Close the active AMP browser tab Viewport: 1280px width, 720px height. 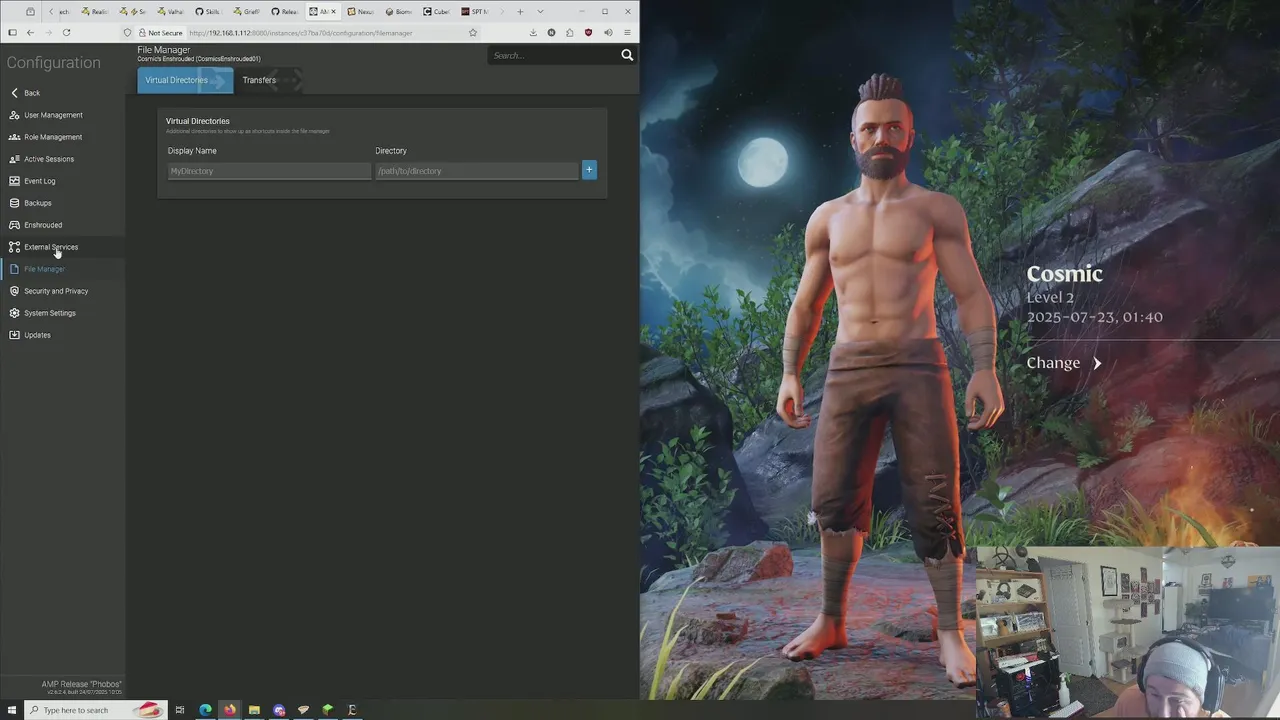pyautogui.click(x=334, y=12)
